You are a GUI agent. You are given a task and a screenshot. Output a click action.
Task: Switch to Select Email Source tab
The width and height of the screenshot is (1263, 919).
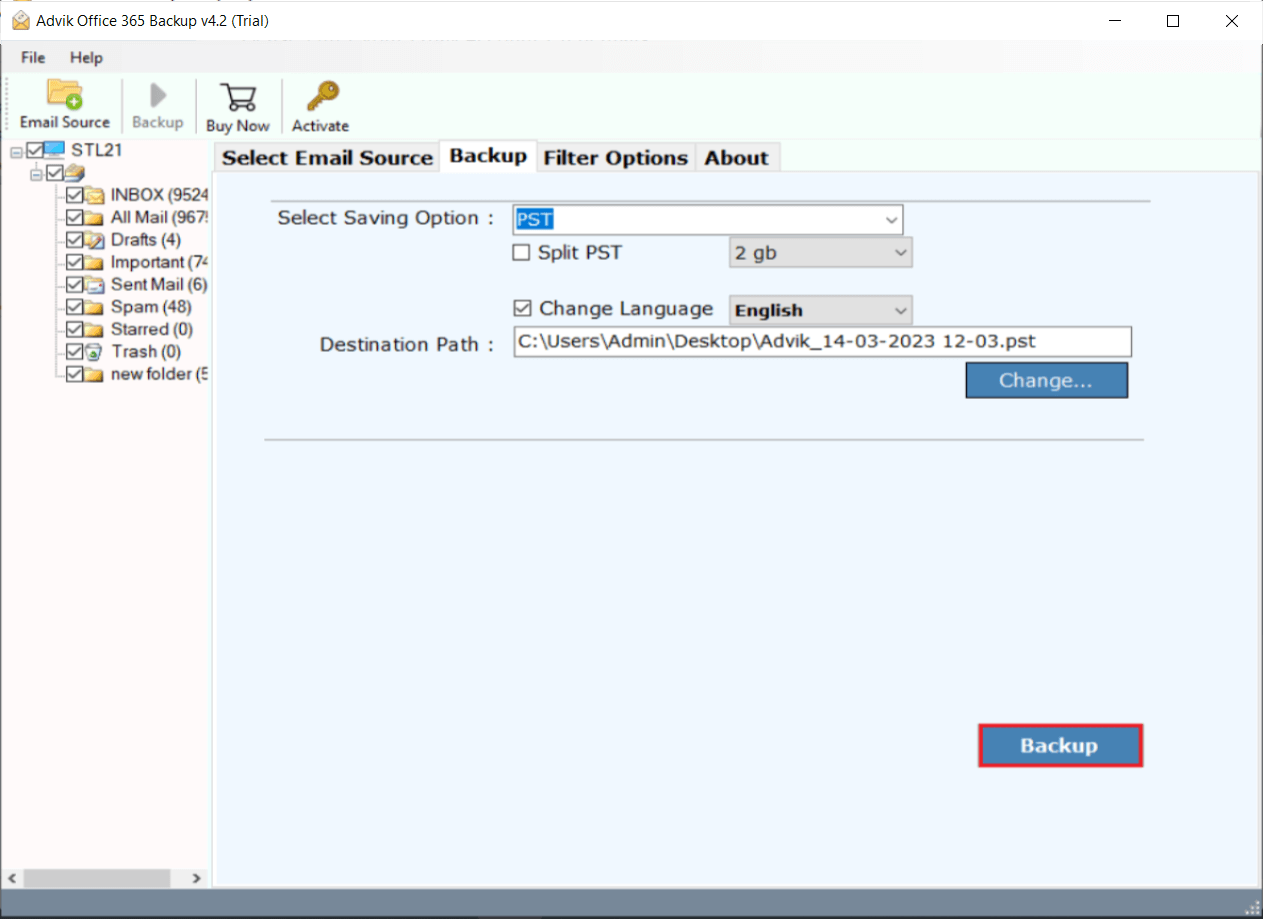coord(327,158)
